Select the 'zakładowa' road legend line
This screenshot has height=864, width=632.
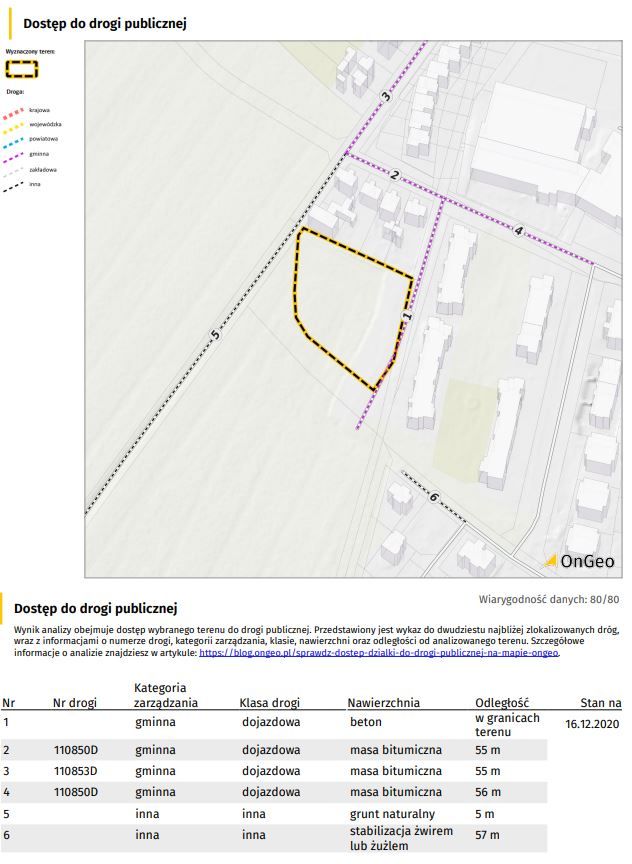(16, 170)
